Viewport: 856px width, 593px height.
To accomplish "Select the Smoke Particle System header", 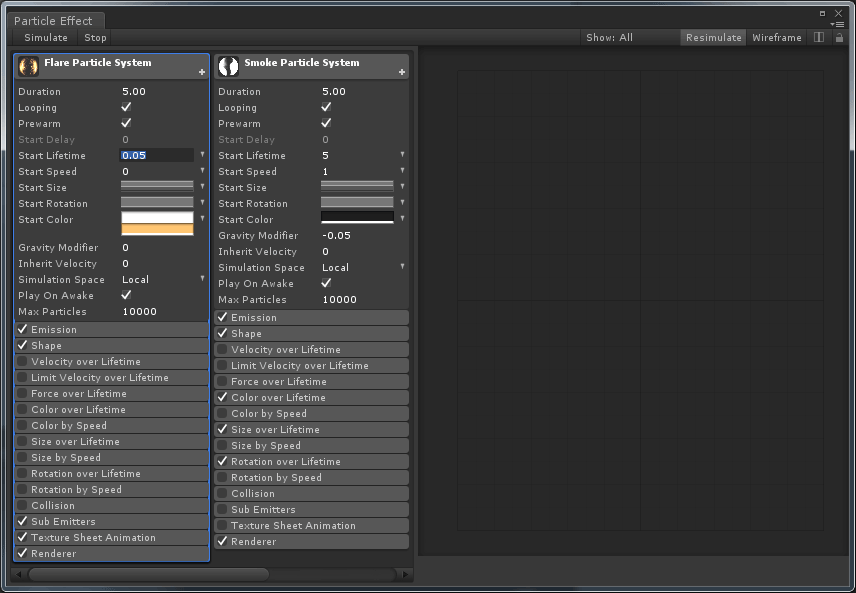I will (312, 66).
